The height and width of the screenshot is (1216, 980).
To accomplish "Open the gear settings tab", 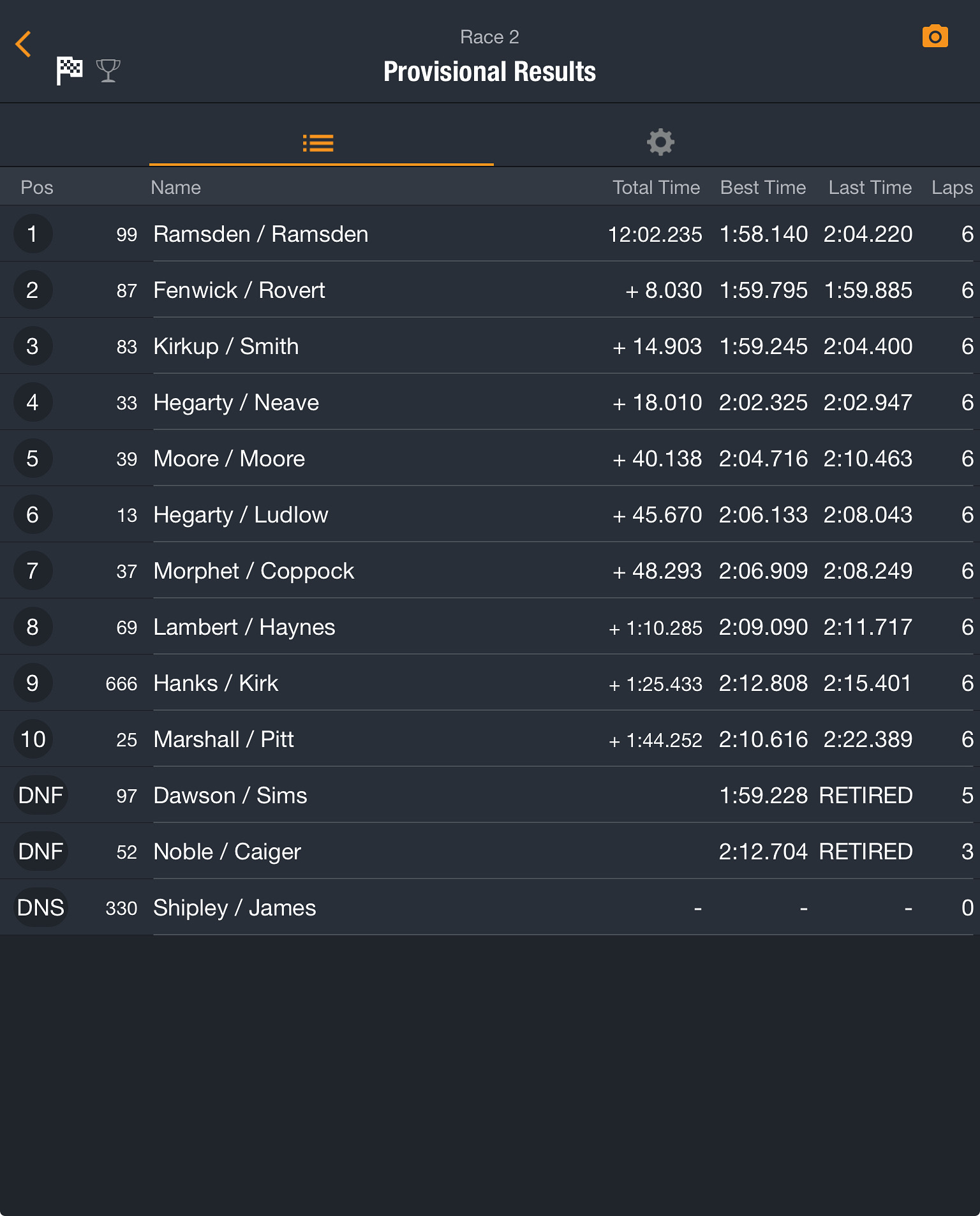I will click(660, 142).
